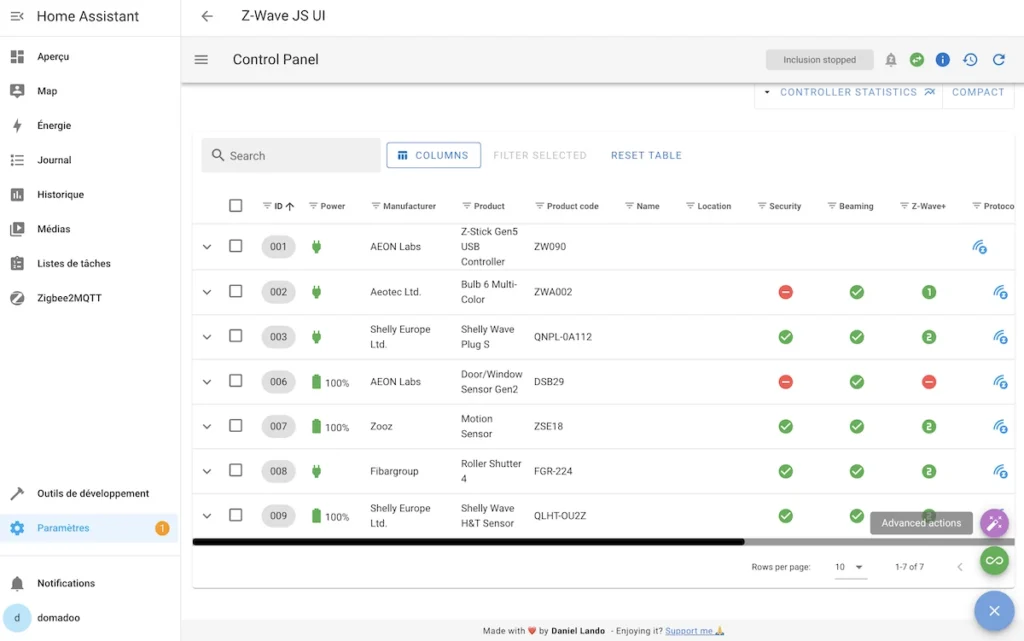The width and height of the screenshot is (1024, 641).
Task: Expand the row for node 007
Action: coord(207,426)
